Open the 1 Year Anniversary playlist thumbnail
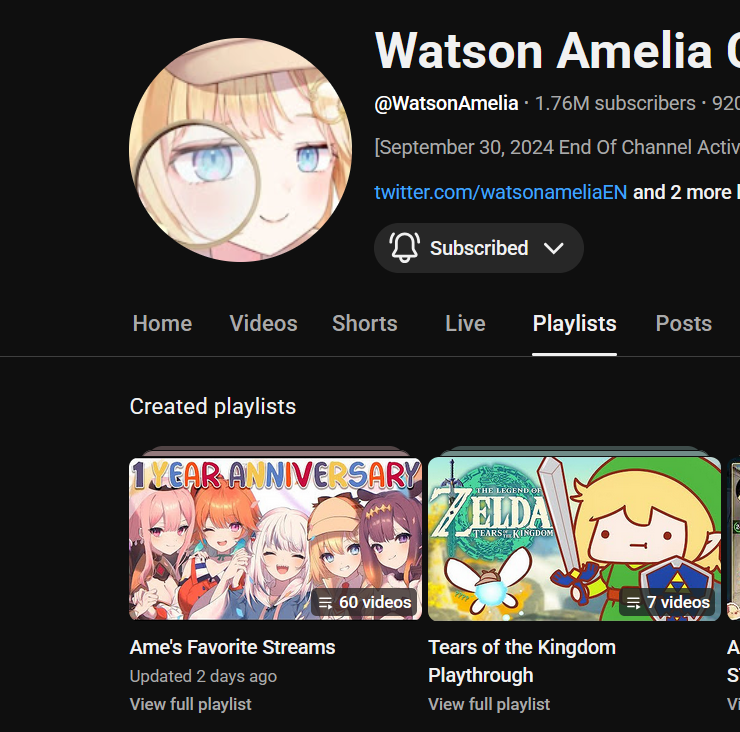Viewport: 740px width, 732px height. point(276,538)
